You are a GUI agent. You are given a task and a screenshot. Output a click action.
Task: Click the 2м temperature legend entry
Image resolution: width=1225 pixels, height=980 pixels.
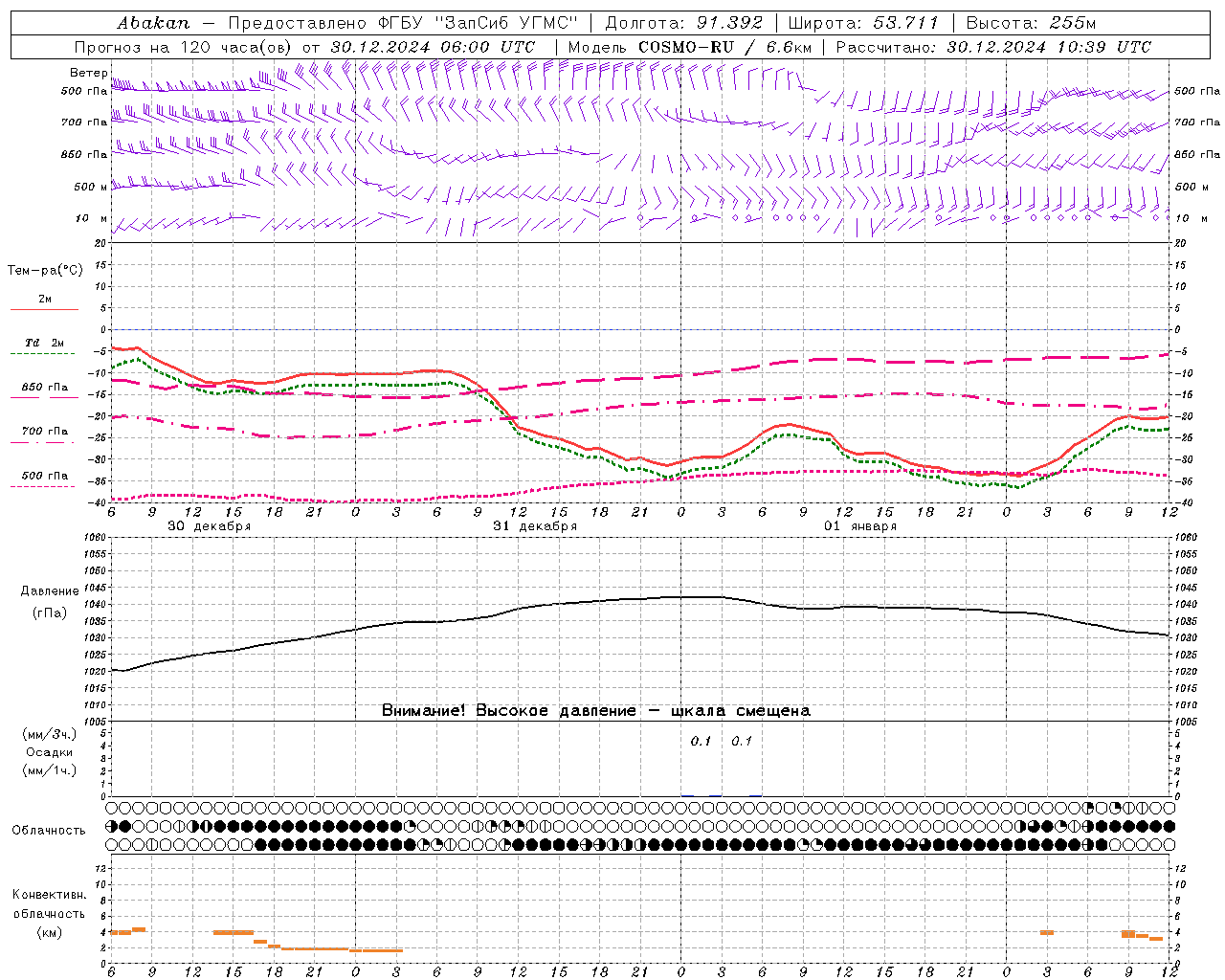[45, 300]
